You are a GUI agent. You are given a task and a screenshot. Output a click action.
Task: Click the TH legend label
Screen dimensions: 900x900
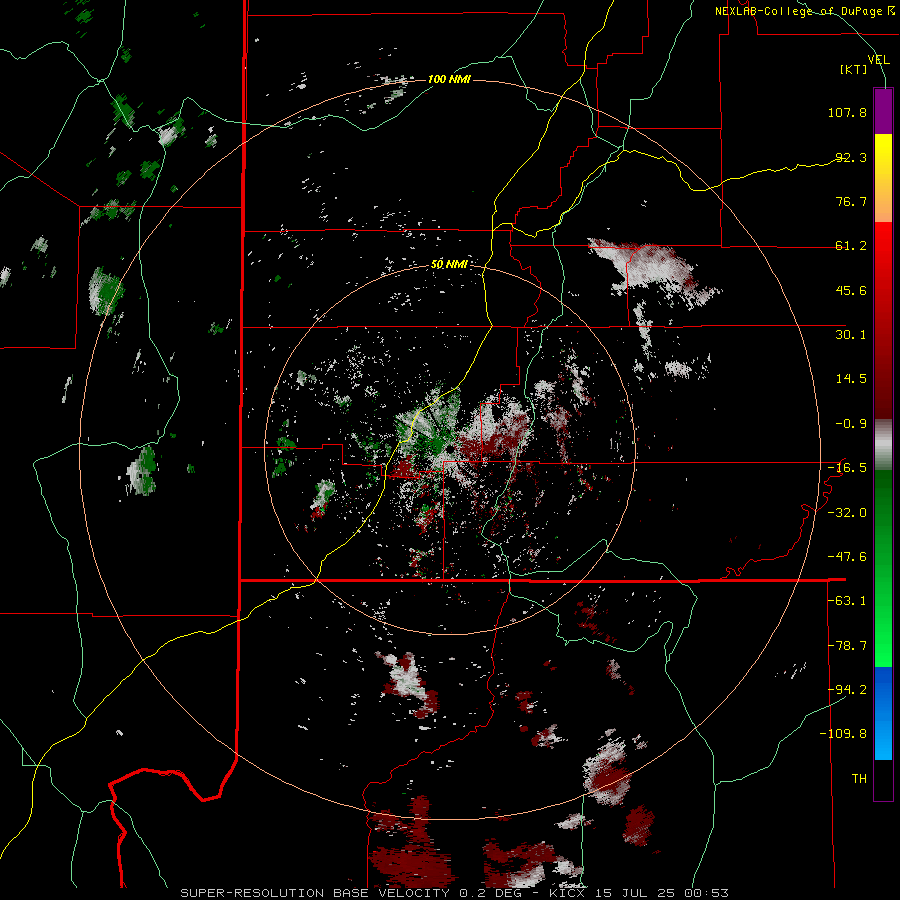[x=859, y=779]
